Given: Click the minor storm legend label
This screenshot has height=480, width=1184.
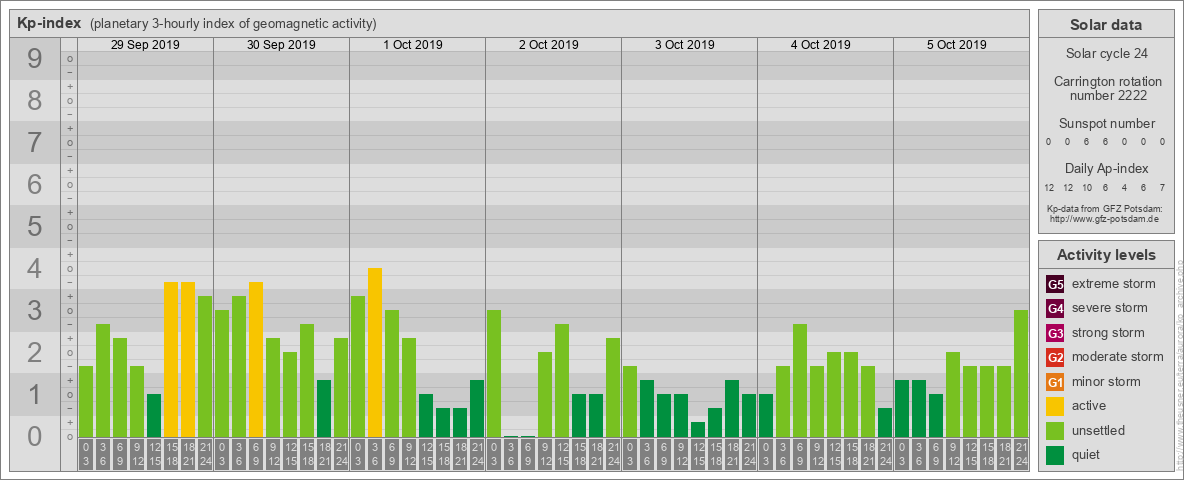Looking at the screenshot, I should click(1106, 382).
